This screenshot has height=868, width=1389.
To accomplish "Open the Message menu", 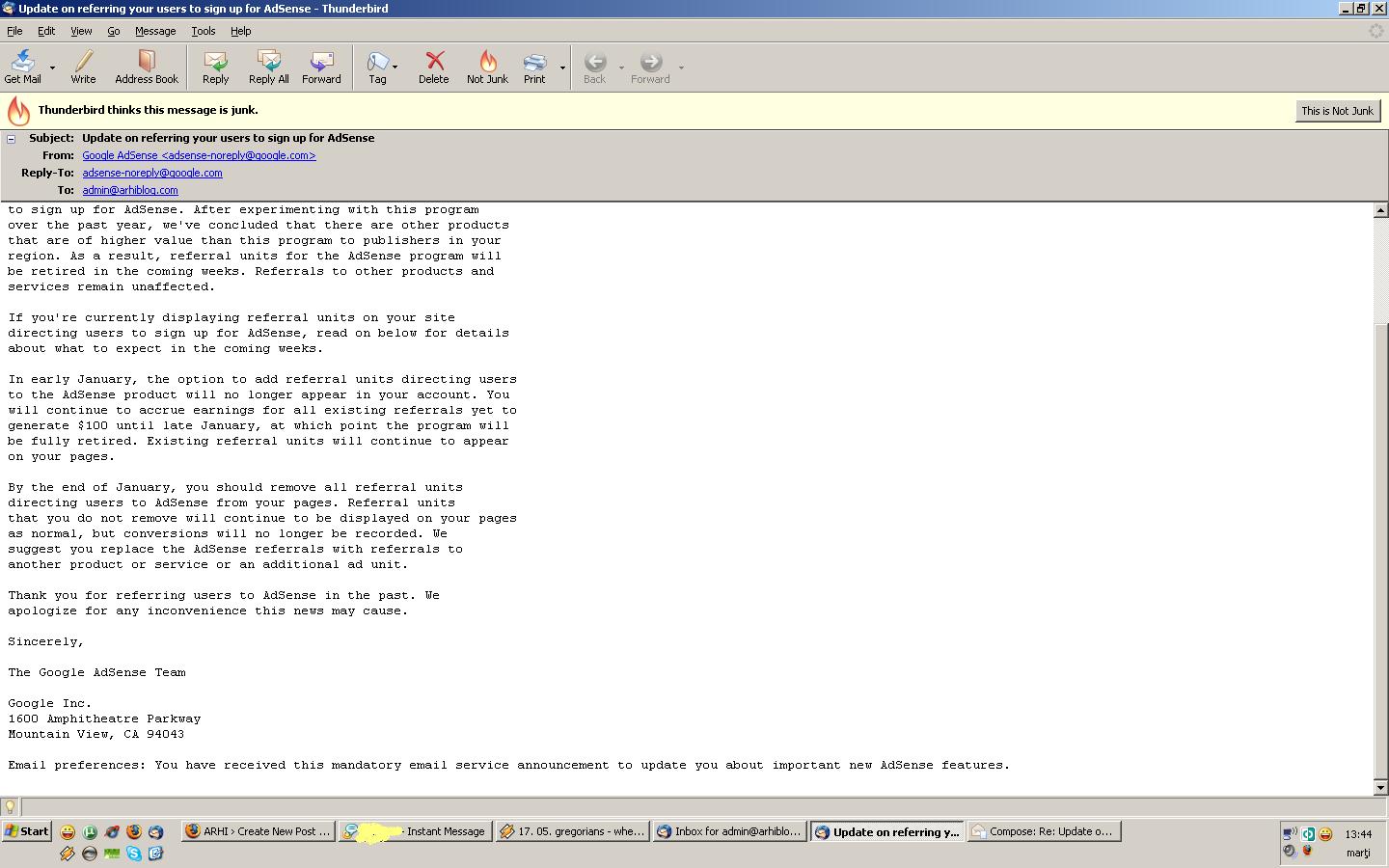I will 155,31.
